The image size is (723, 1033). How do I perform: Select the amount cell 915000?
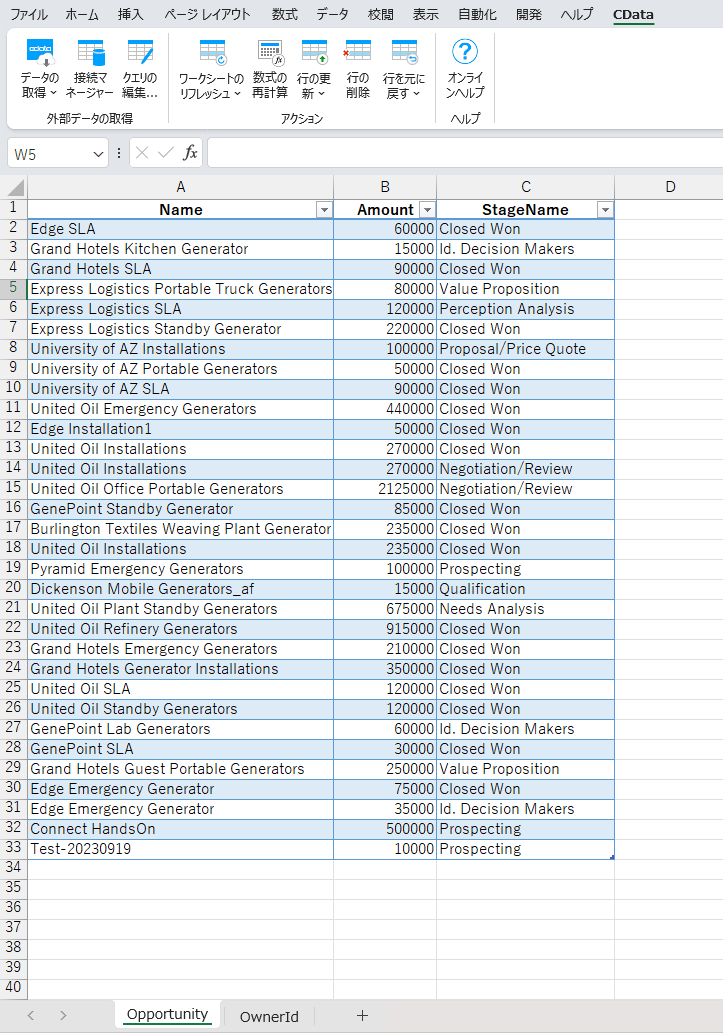click(385, 629)
